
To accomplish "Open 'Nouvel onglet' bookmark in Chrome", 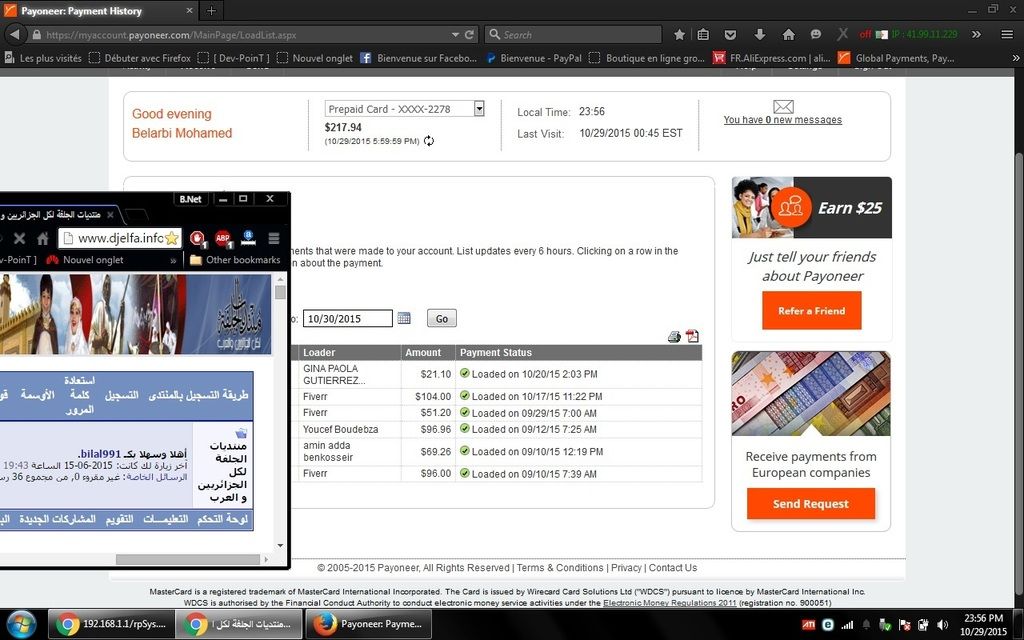I will 85,260.
